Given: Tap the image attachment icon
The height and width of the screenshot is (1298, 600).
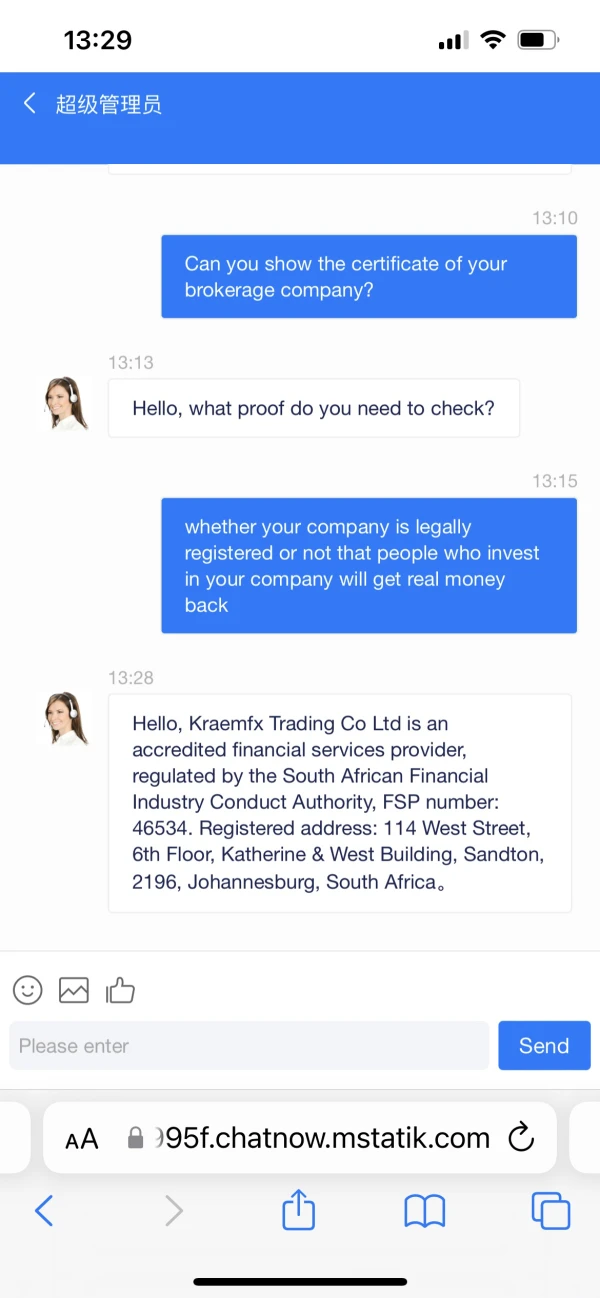Looking at the screenshot, I should pyautogui.click(x=74, y=990).
